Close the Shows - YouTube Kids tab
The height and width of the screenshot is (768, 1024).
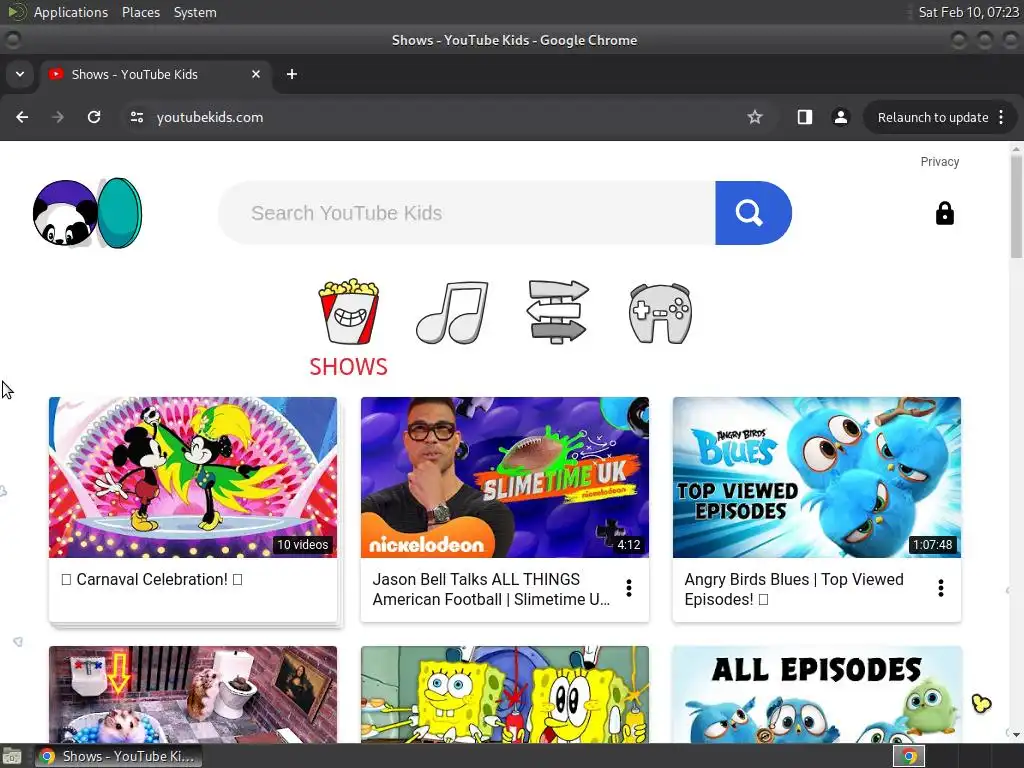256,74
